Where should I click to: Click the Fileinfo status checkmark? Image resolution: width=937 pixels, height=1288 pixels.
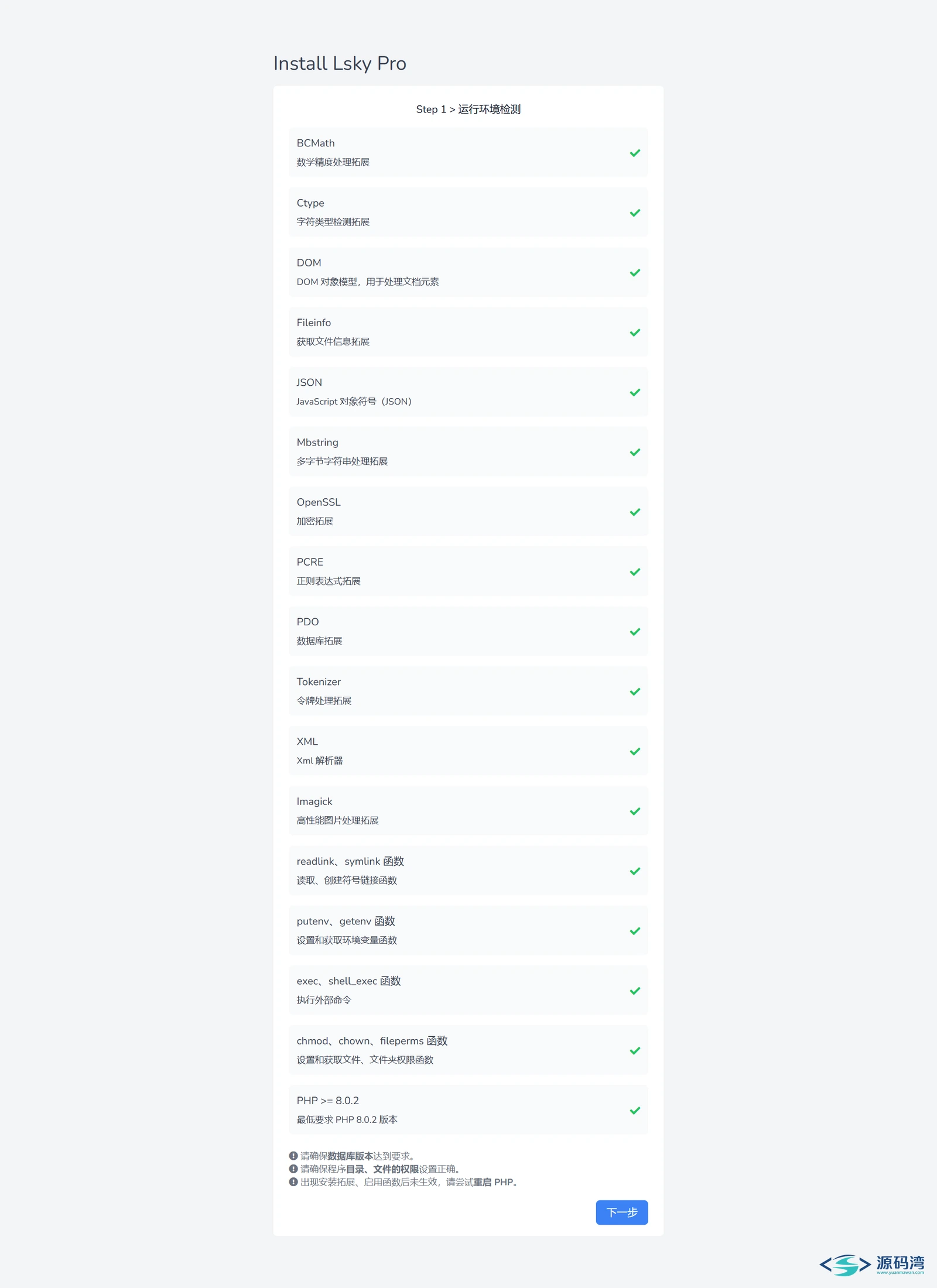pyautogui.click(x=635, y=332)
